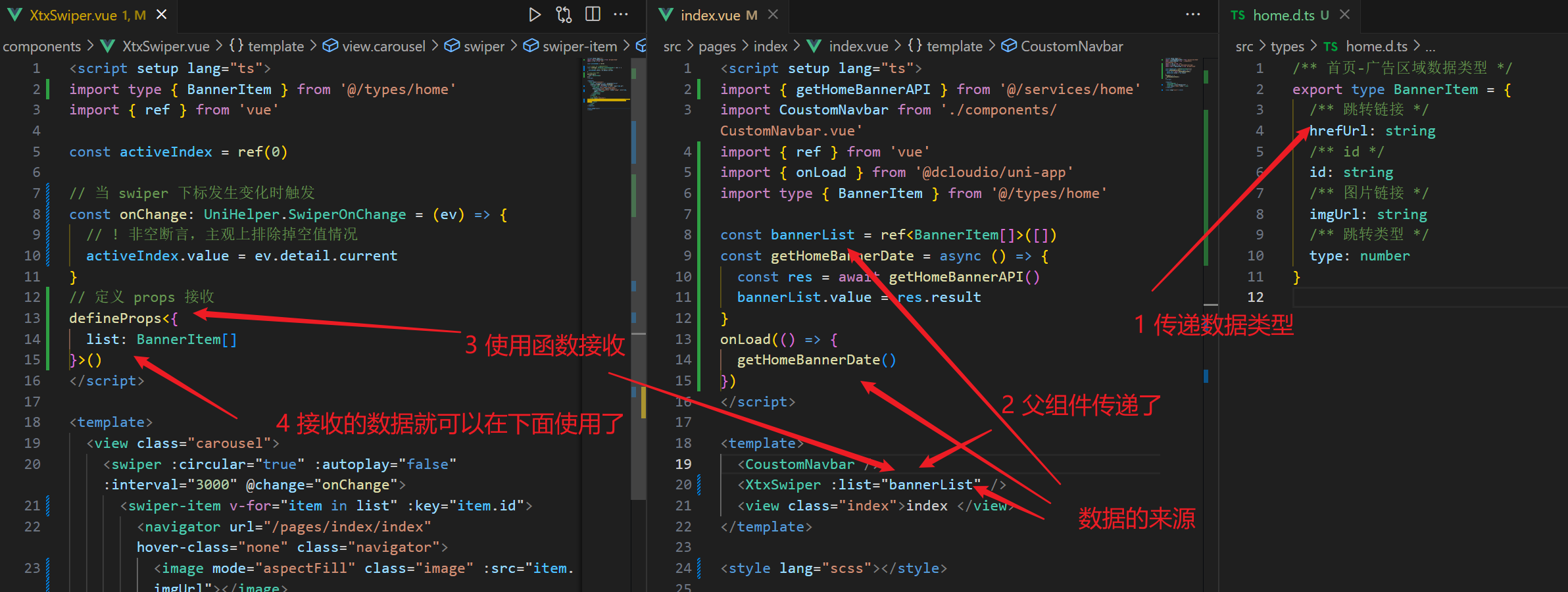Click 'type: number' in home.d.ts
The image size is (1568, 592).
tap(1360, 256)
